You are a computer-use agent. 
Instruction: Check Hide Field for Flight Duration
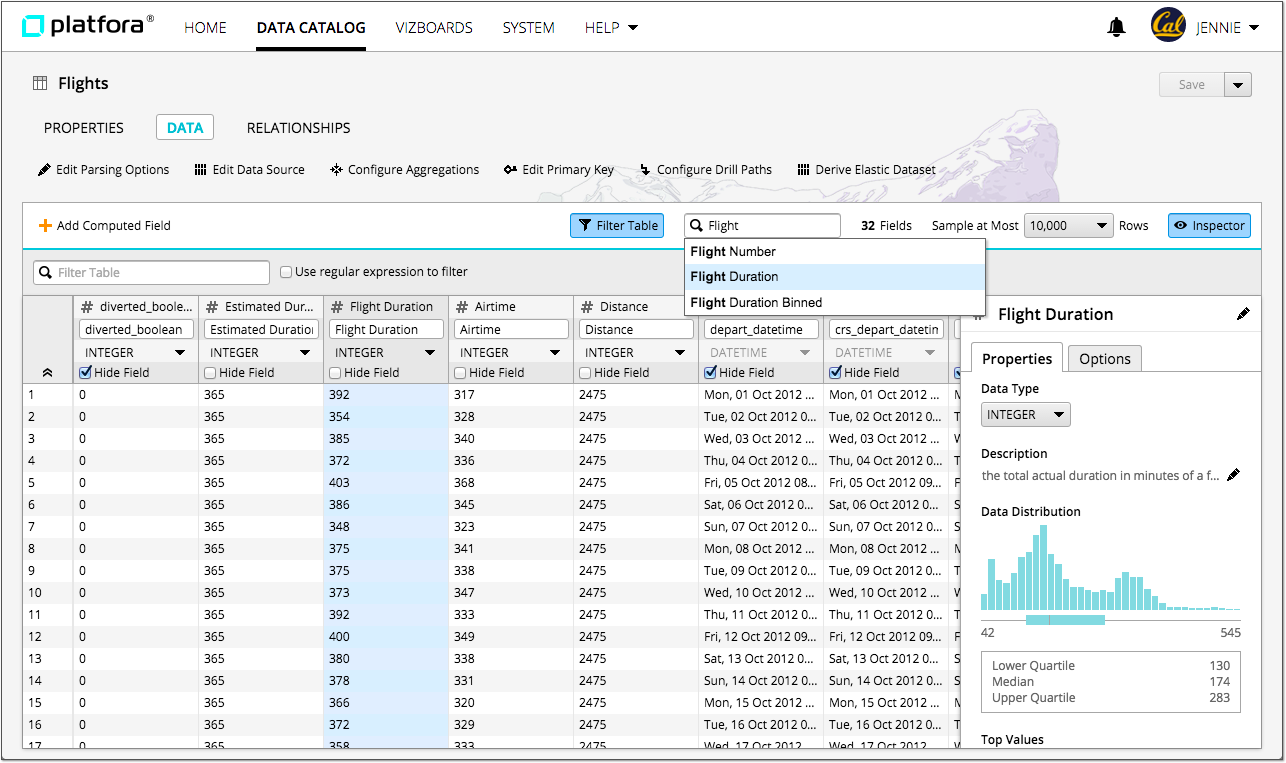(x=335, y=373)
